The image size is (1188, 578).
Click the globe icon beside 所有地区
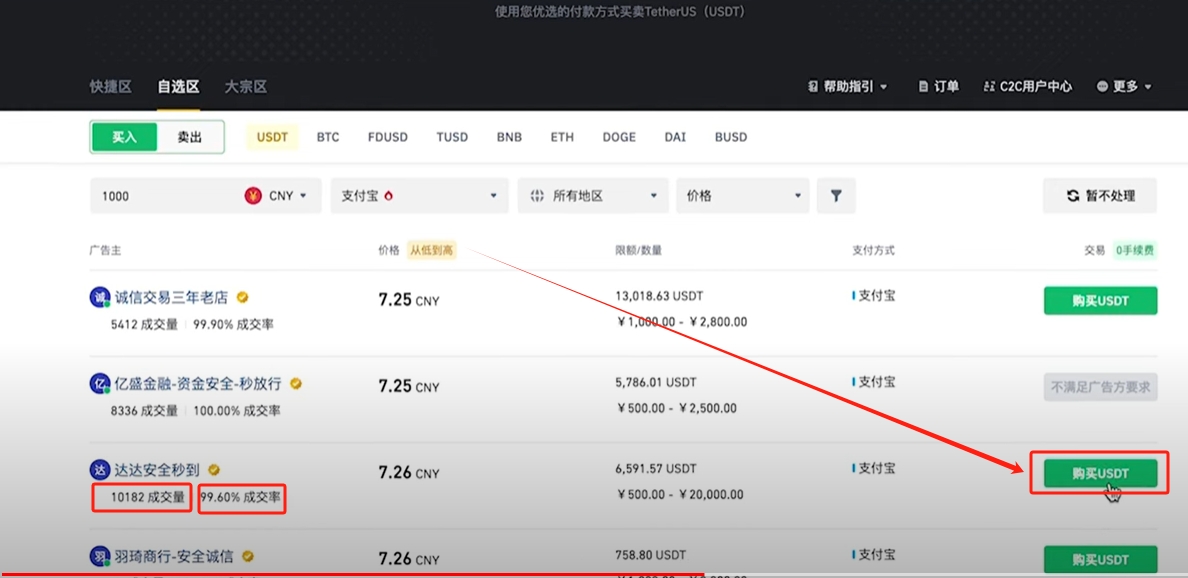point(537,195)
